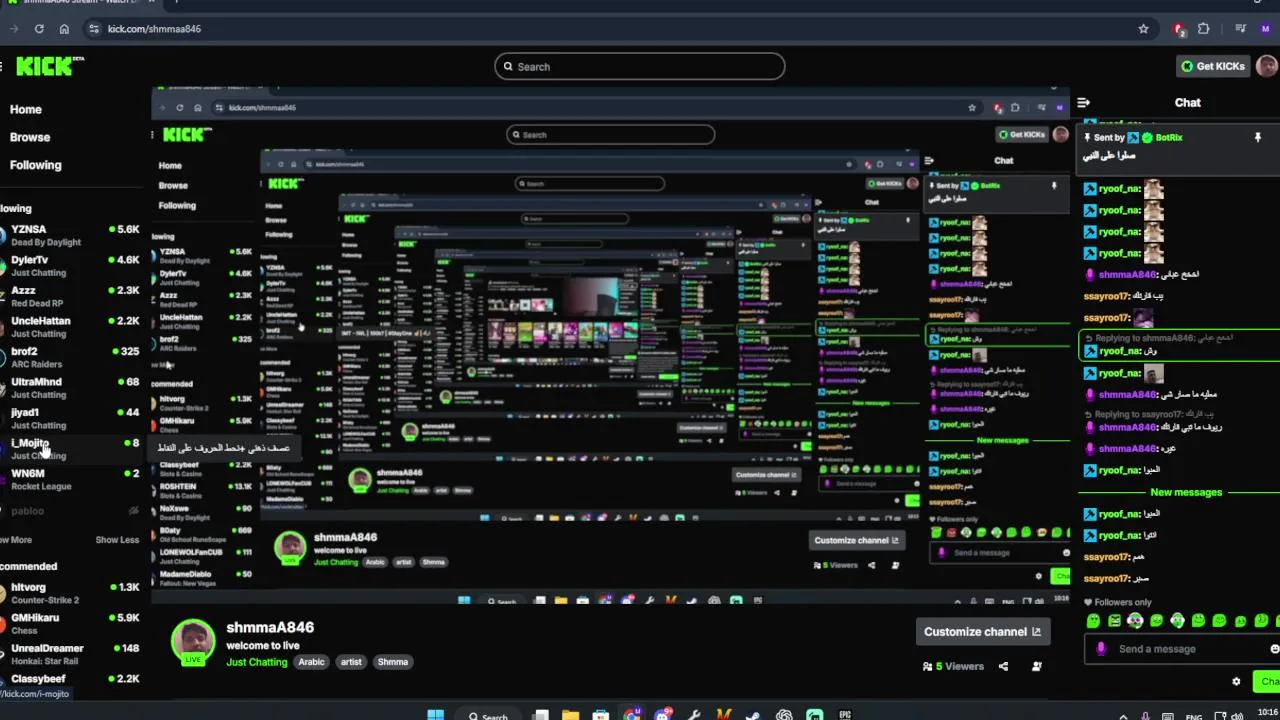Insert the angry green emote second in the row
This screenshot has width=1280, height=720.
[x=1114, y=621]
